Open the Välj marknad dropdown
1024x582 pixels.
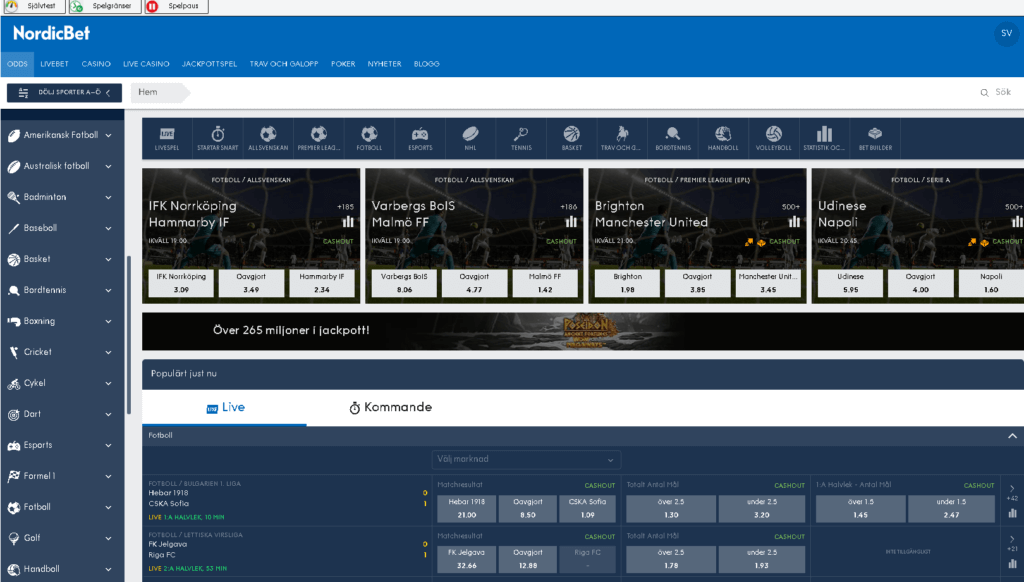click(526, 459)
